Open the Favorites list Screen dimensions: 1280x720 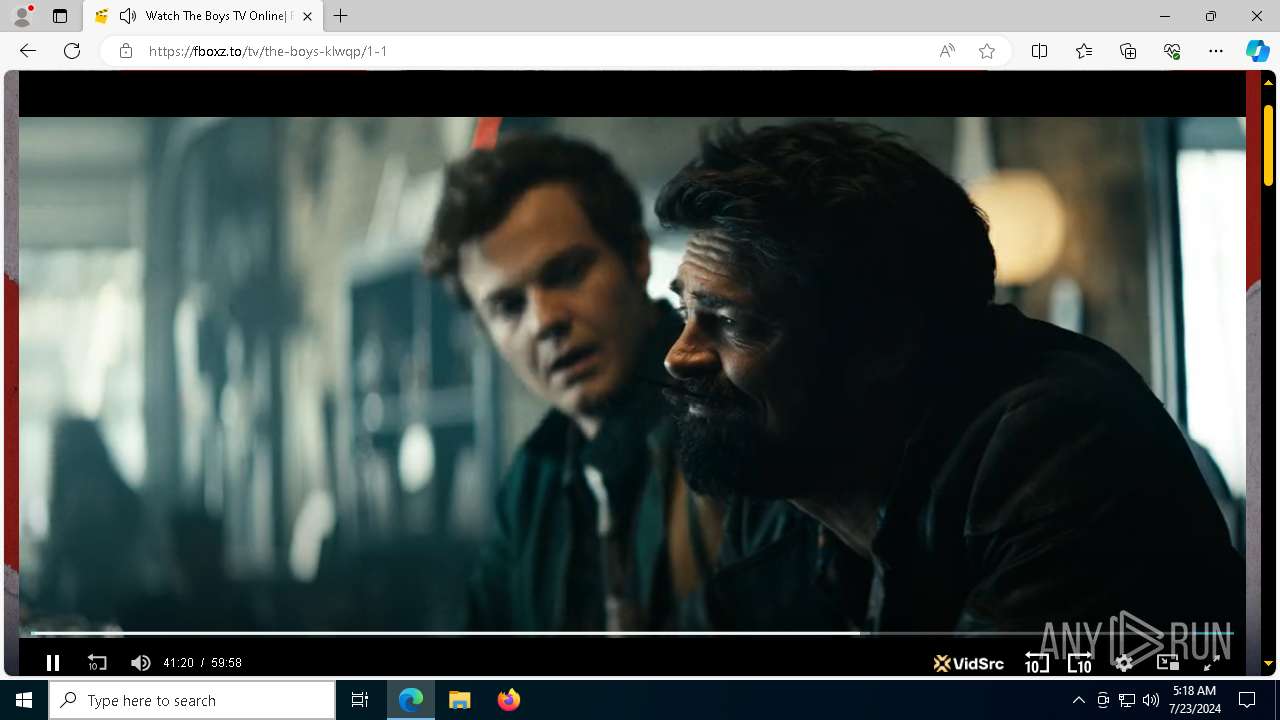pos(1084,51)
